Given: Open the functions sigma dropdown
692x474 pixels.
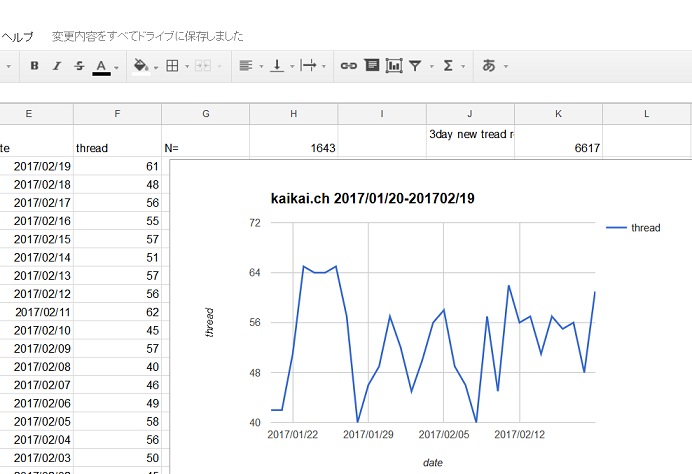Looking at the screenshot, I should point(448,66).
